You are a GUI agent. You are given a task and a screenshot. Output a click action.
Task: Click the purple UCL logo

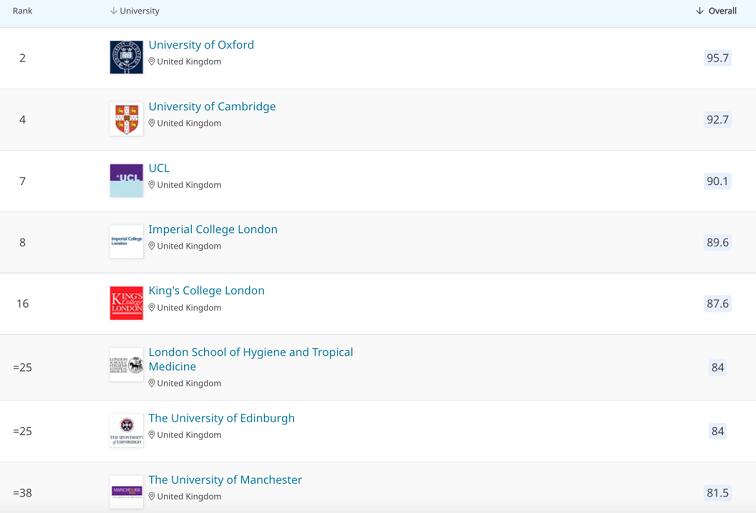[x=126, y=180]
